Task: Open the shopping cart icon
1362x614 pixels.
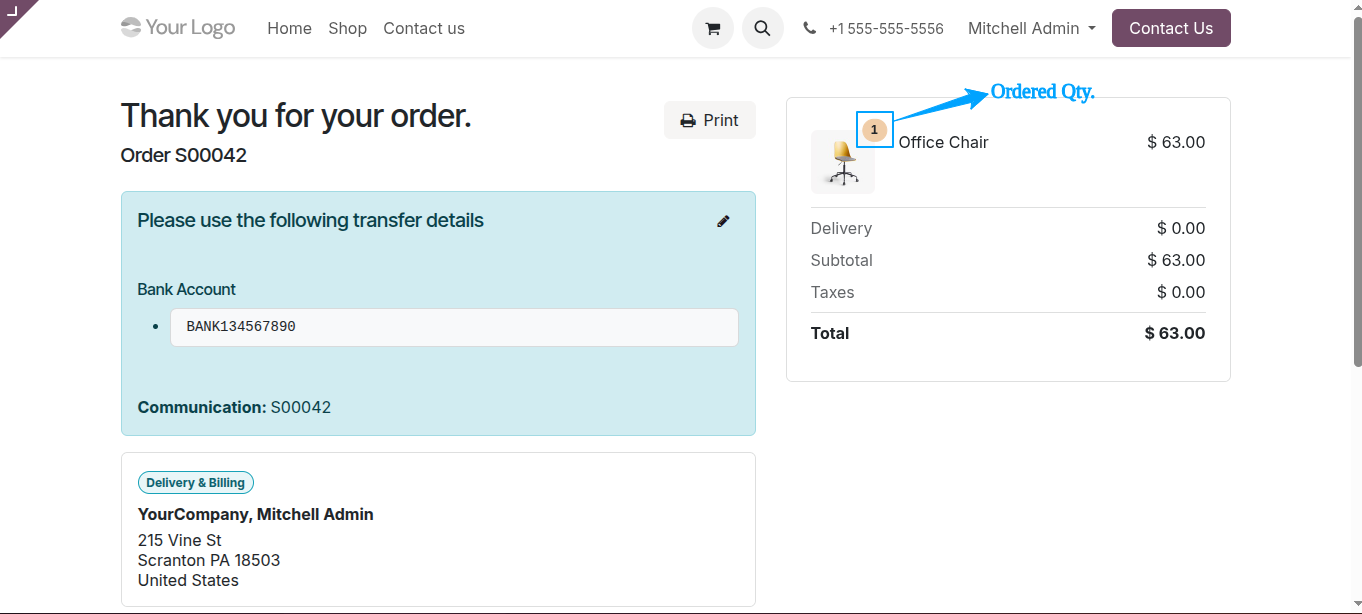Action: 712,28
